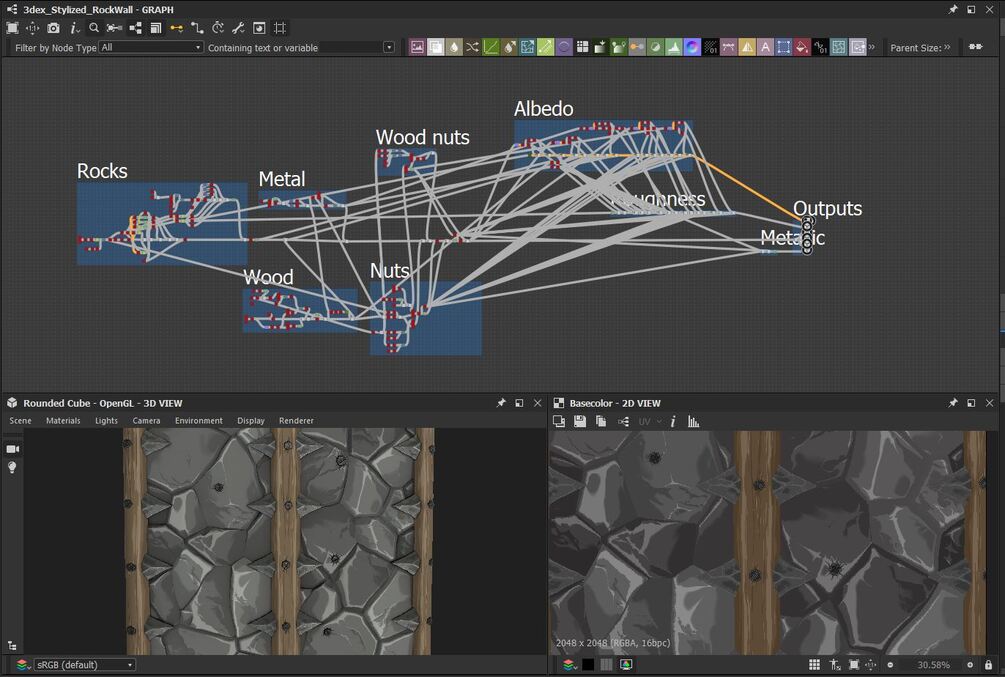Take a graph snapshot with camera icon
This screenshot has width=1005, height=677.
(53, 28)
